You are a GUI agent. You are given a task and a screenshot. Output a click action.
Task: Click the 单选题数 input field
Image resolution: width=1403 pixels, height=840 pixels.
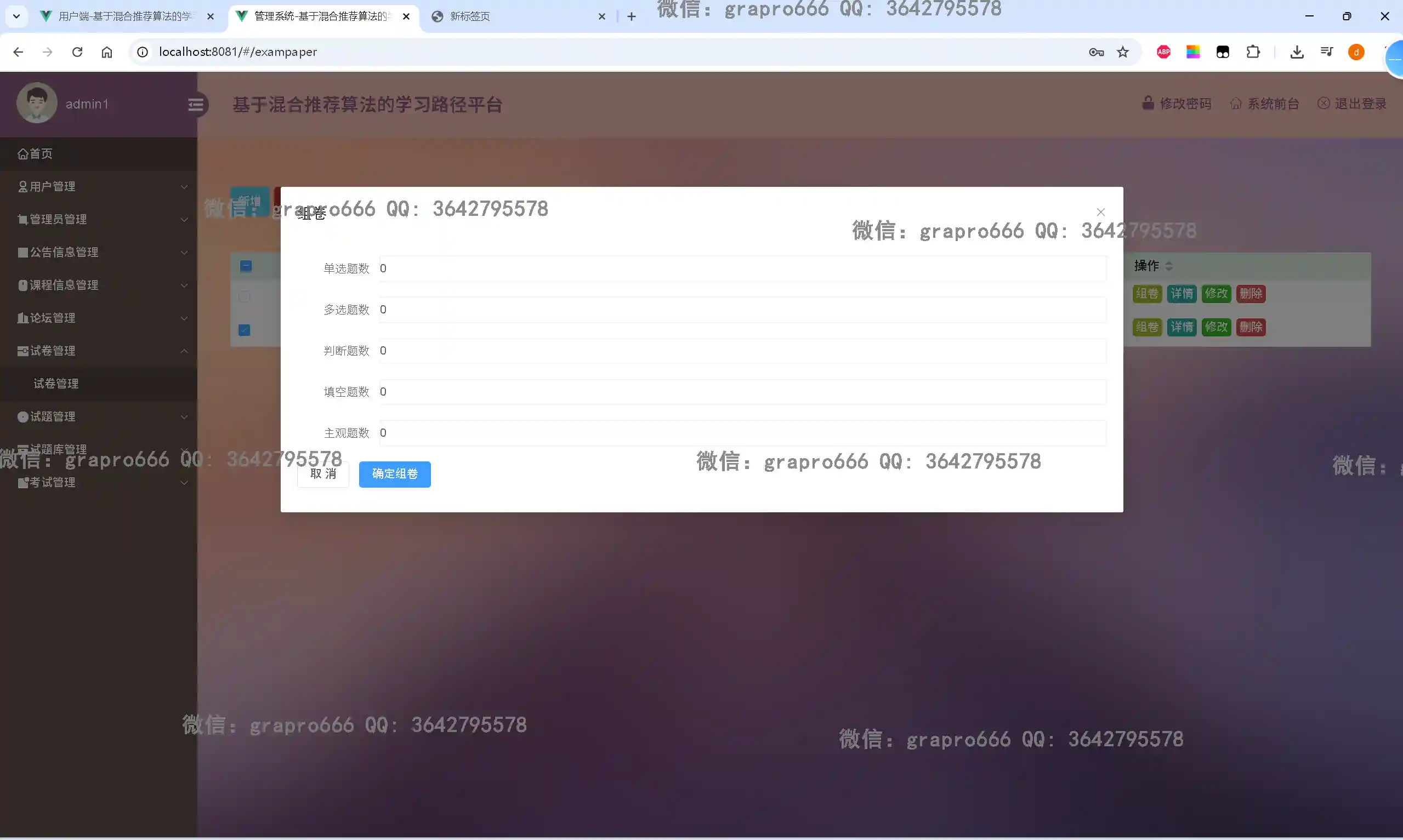point(742,268)
